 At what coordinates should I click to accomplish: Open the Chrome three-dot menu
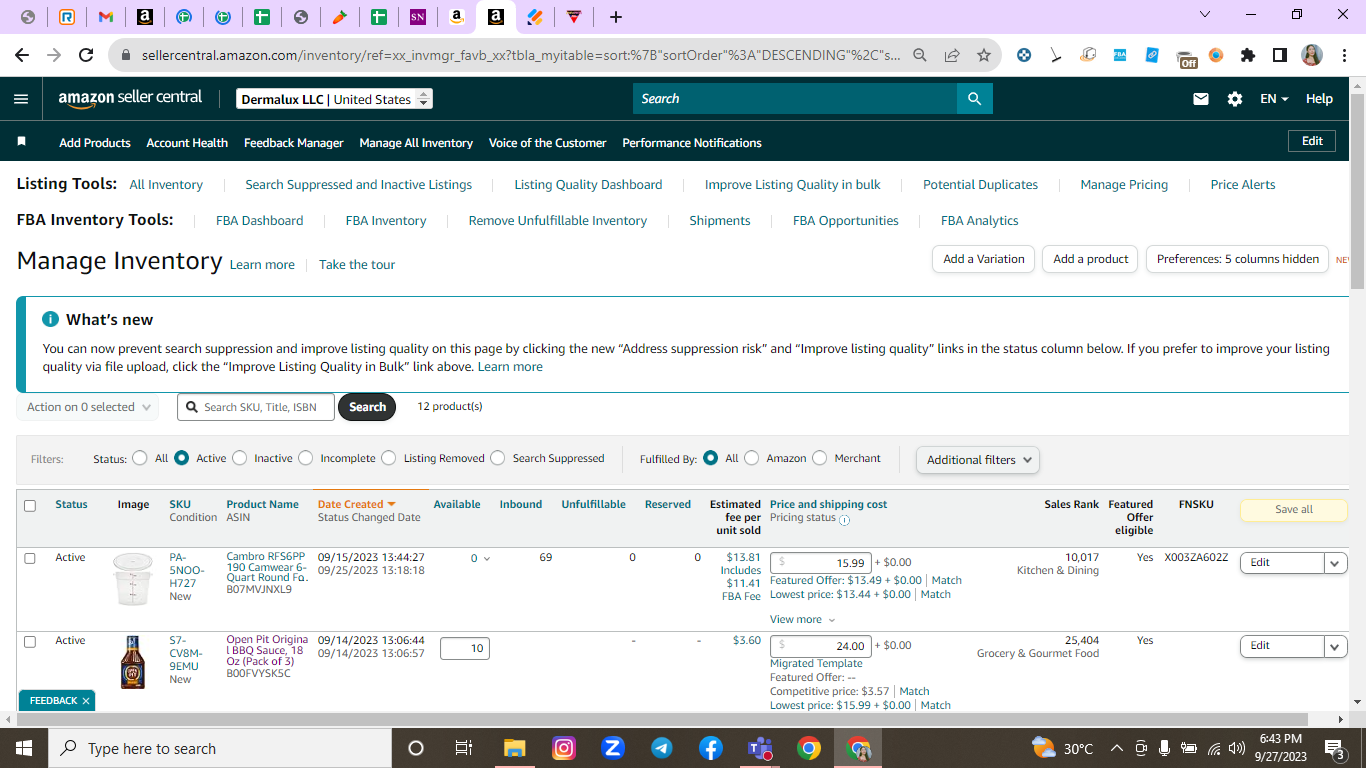pyautogui.click(x=1343, y=56)
